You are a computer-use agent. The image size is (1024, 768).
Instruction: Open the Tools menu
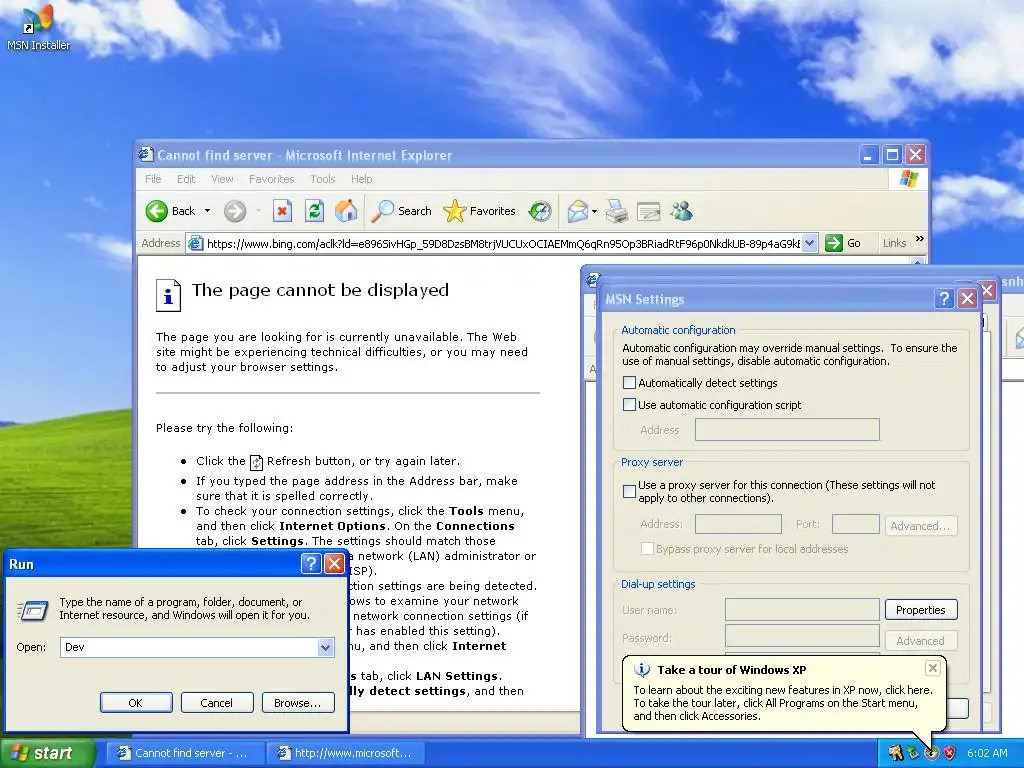click(x=323, y=179)
